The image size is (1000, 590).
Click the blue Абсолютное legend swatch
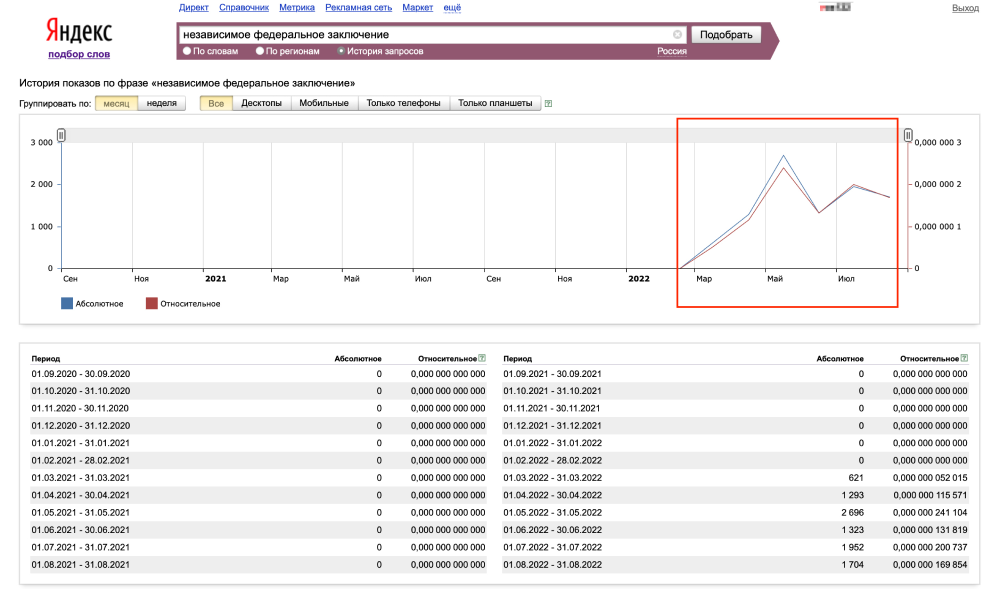[x=67, y=304]
